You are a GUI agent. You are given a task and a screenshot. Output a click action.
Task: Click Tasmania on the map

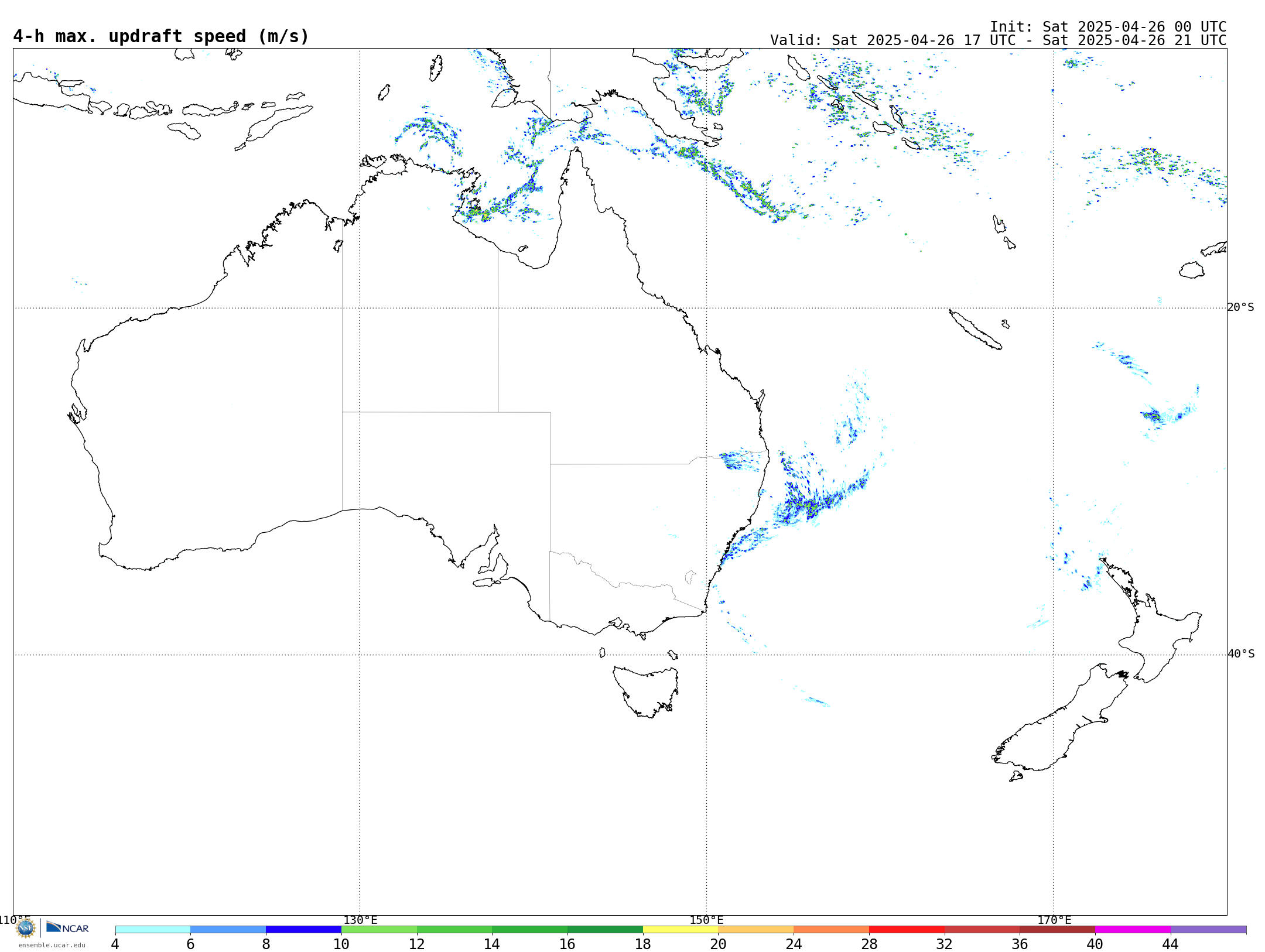(x=646, y=691)
